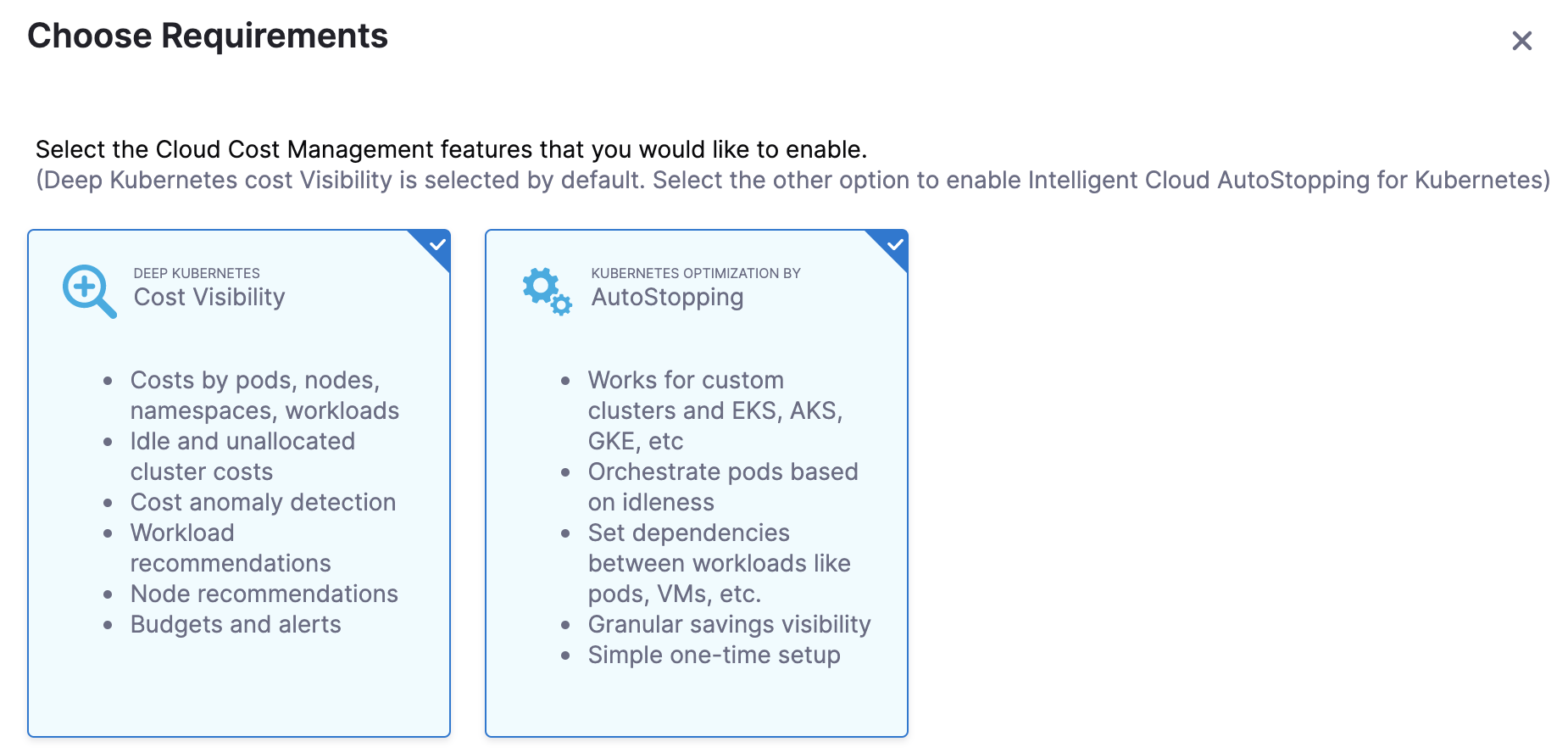Click the DEEP KUBERNETES label
1568x753 pixels.
pyautogui.click(x=197, y=273)
